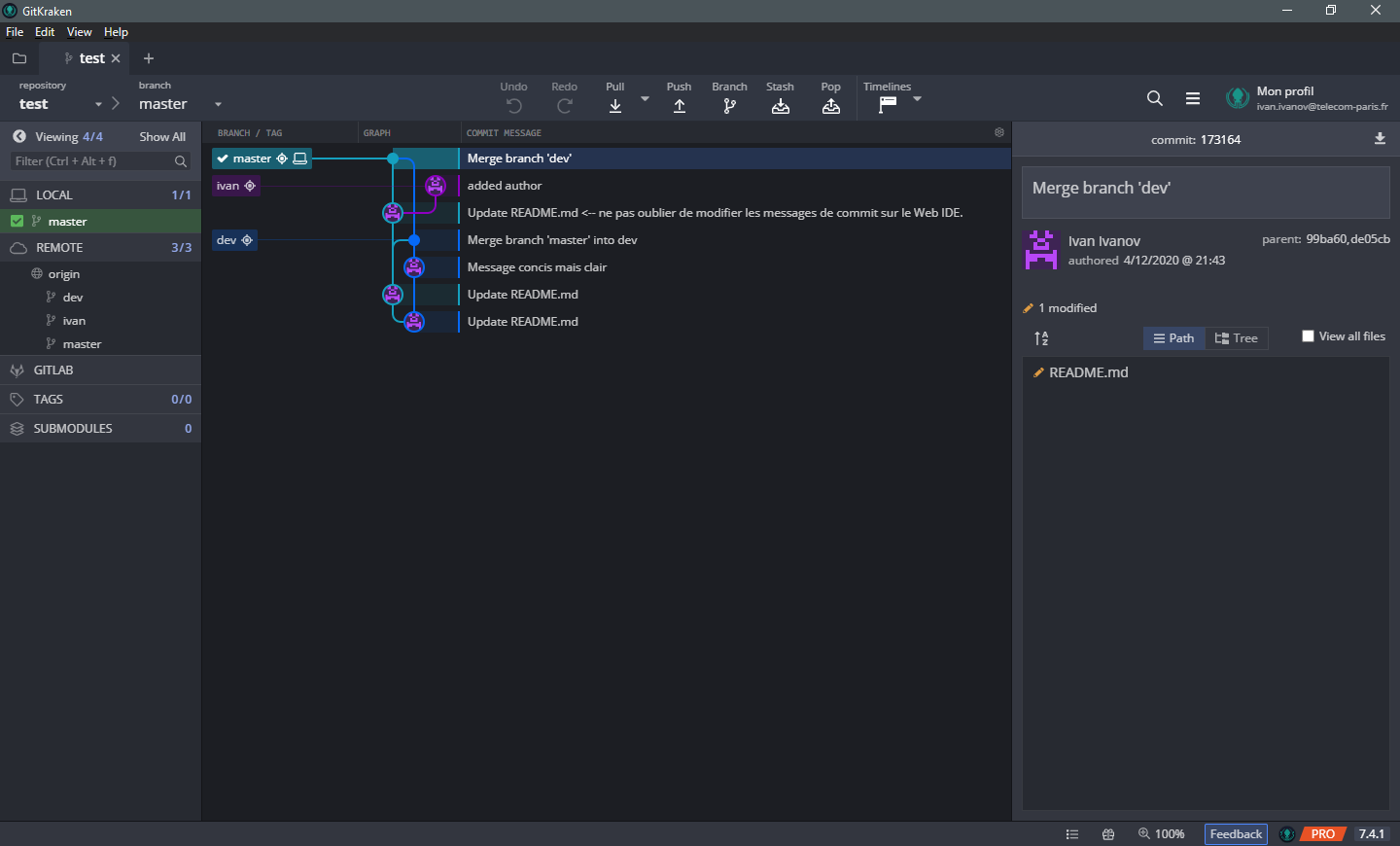
Task: Click Show All in left panel
Action: 162,137
